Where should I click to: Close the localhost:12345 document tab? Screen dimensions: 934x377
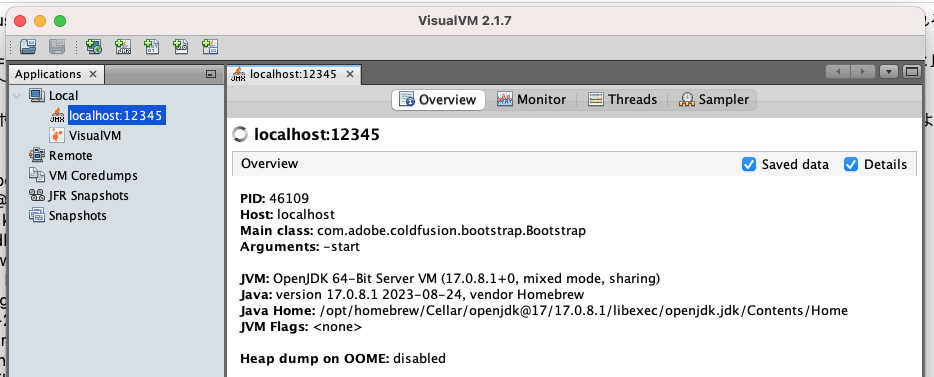point(350,74)
